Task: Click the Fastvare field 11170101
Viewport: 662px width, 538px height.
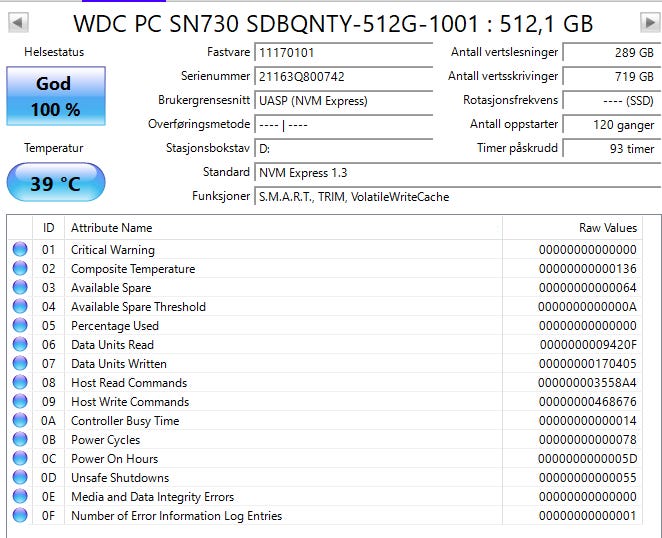Action: pos(344,52)
